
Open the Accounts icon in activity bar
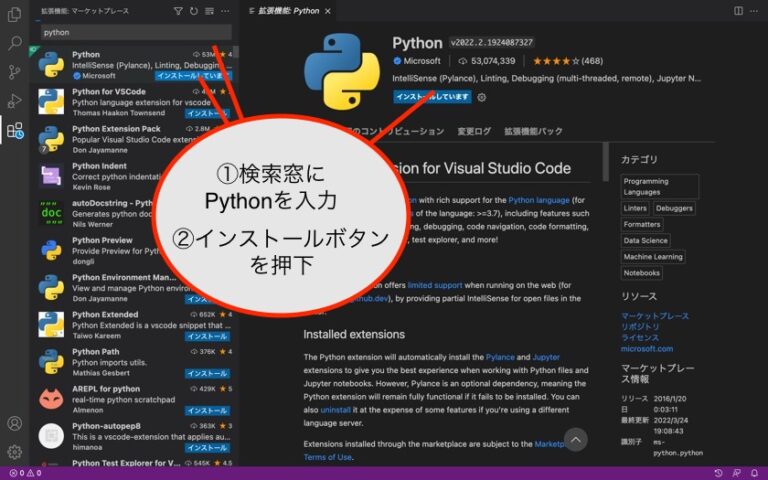pos(14,424)
